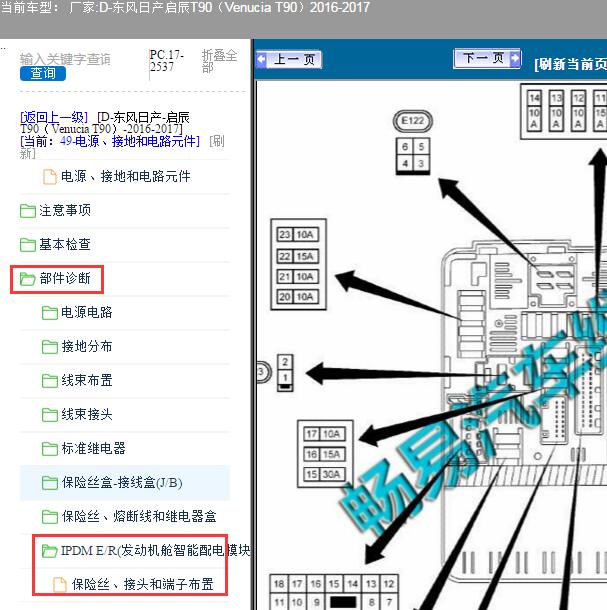Screen dimensions: 607x610
Task: Click the folder icon beside 接地分布
Action: click(x=49, y=347)
